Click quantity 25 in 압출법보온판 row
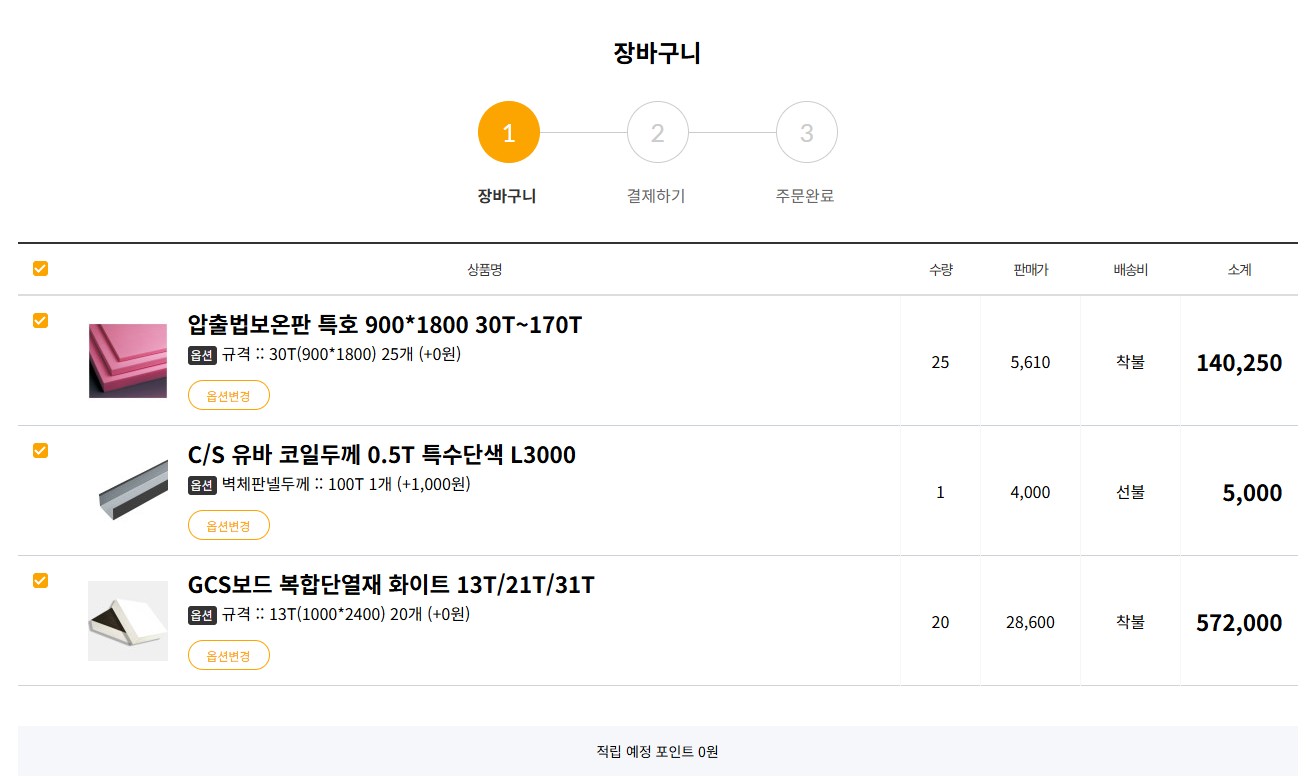 (940, 362)
